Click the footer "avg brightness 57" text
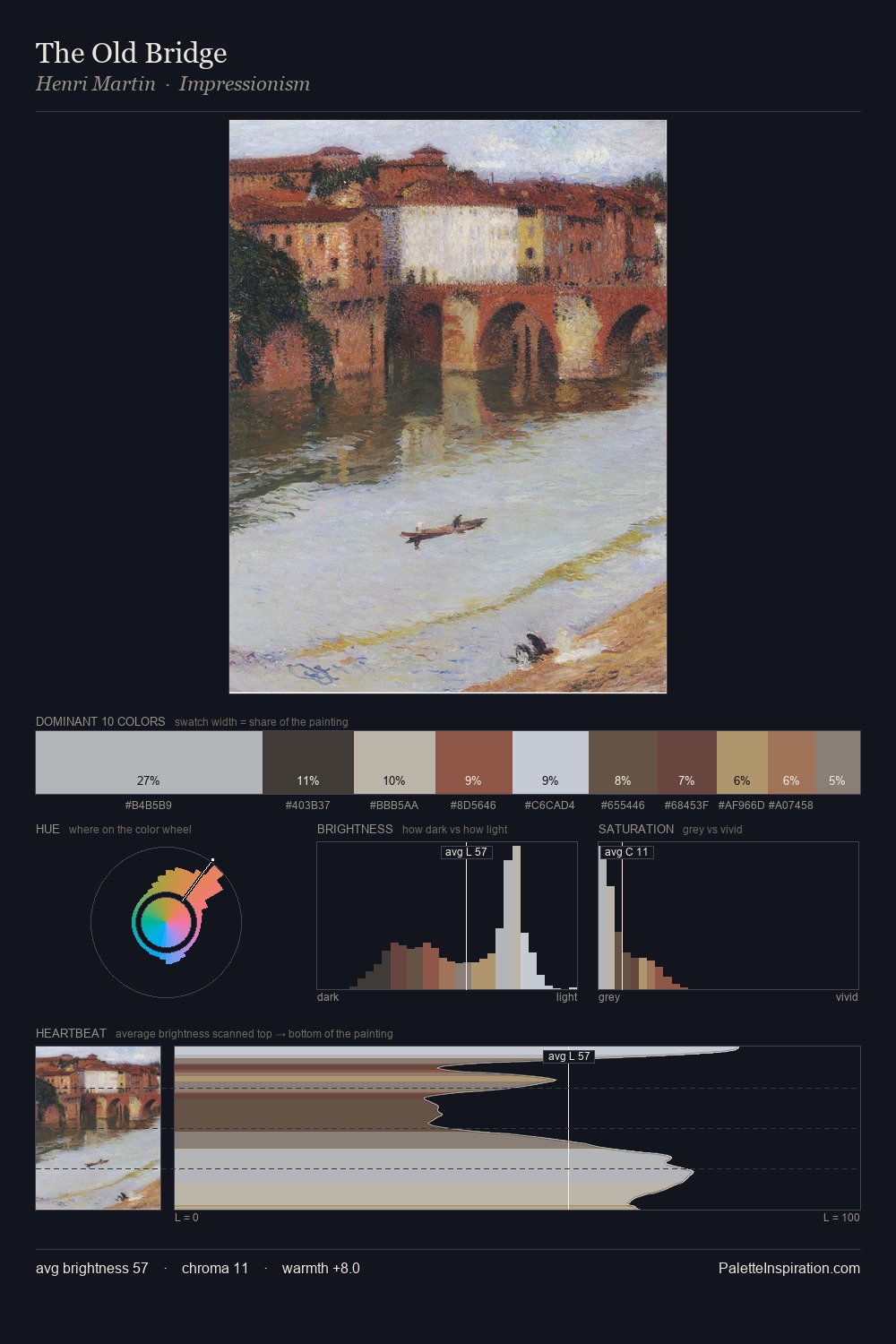 tap(92, 1268)
